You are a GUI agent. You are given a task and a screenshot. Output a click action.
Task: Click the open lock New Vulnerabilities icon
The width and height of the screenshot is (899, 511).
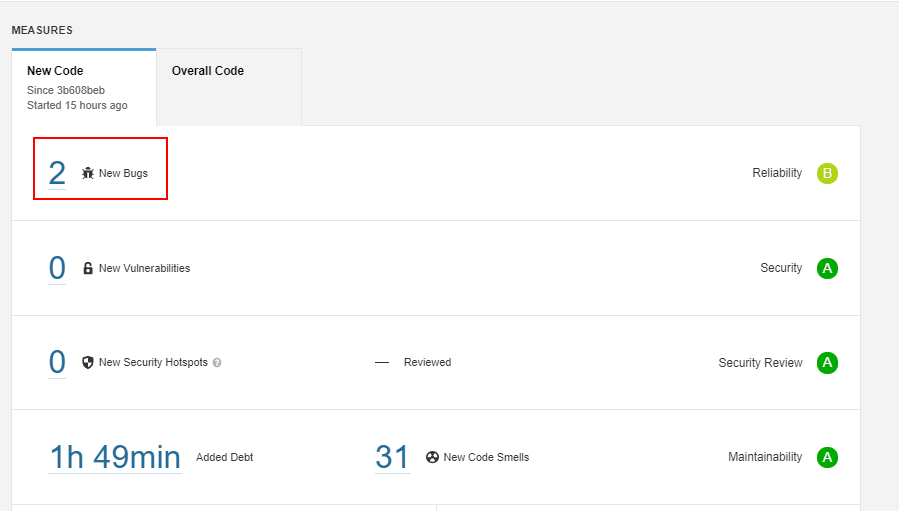88,268
